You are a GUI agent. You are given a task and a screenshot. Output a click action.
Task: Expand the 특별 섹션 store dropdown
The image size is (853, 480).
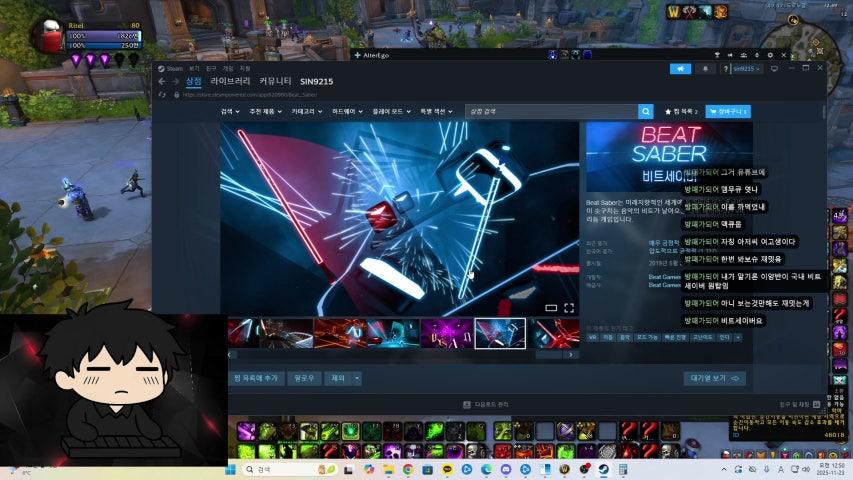click(x=436, y=111)
